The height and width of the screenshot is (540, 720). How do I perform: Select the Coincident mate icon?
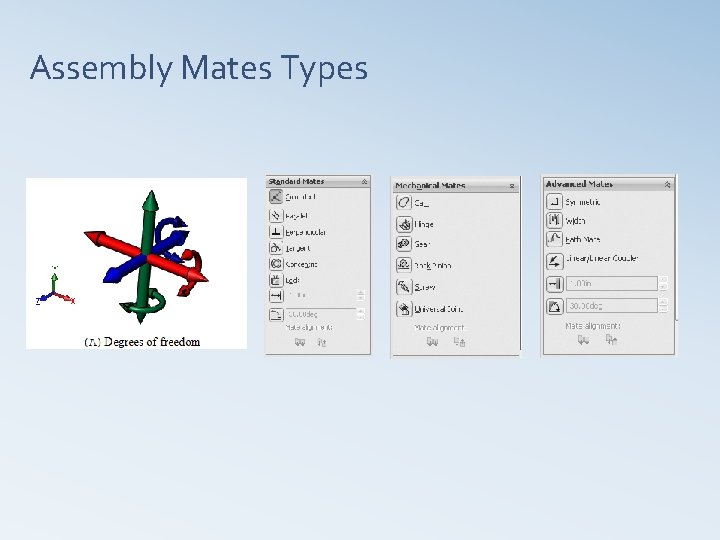(276, 197)
